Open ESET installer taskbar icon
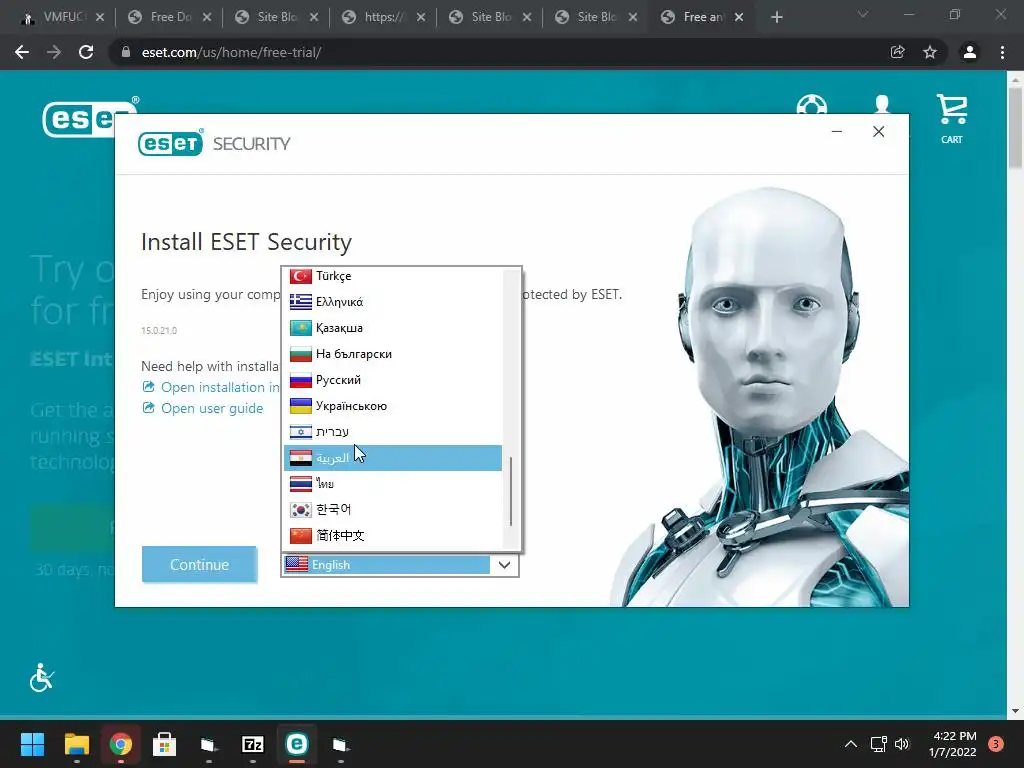This screenshot has width=1024, height=768. [296, 744]
